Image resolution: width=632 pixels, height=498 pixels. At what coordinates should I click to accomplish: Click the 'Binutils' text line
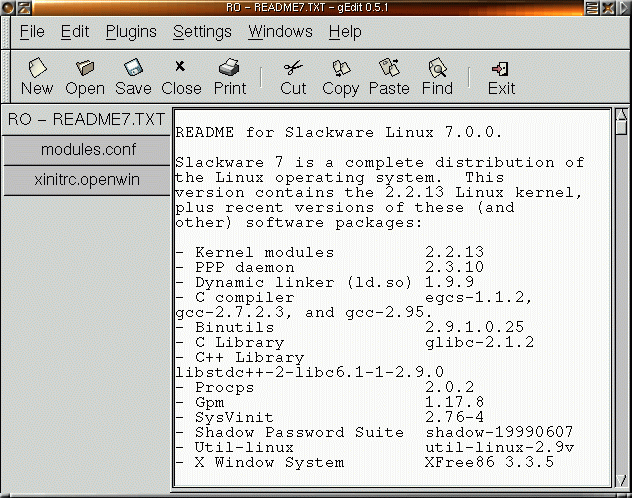pyautogui.click(x=235, y=327)
